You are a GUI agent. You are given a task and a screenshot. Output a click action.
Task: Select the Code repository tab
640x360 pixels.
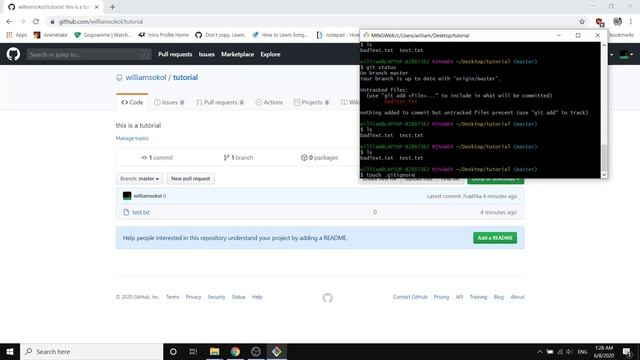132,102
